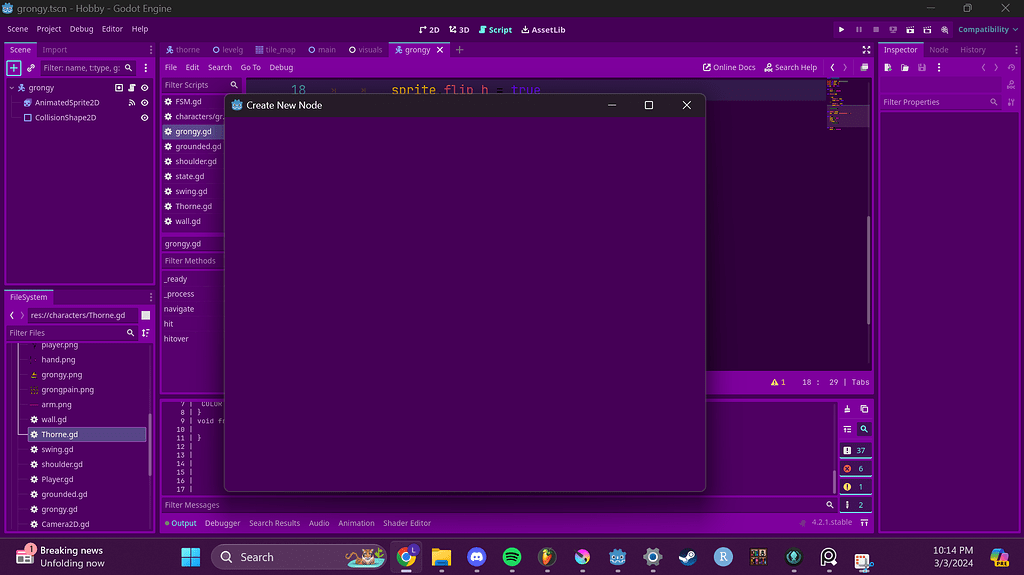
Task: Switch to the 2D workspace
Action: click(x=429, y=29)
